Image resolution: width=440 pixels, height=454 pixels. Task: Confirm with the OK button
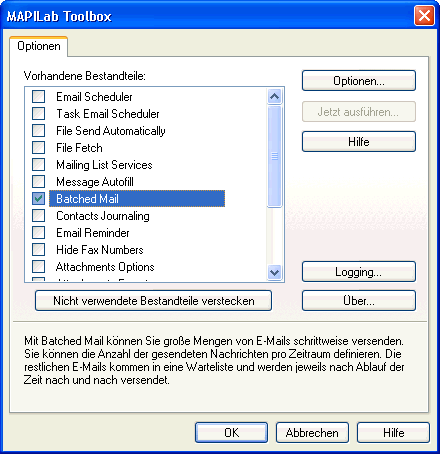click(x=231, y=433)
